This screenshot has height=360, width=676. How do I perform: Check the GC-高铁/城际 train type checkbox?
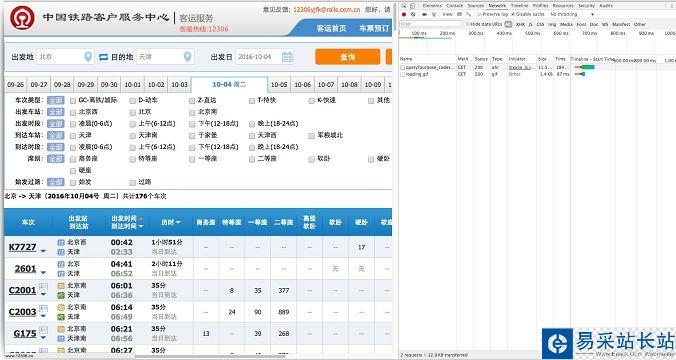73,101
